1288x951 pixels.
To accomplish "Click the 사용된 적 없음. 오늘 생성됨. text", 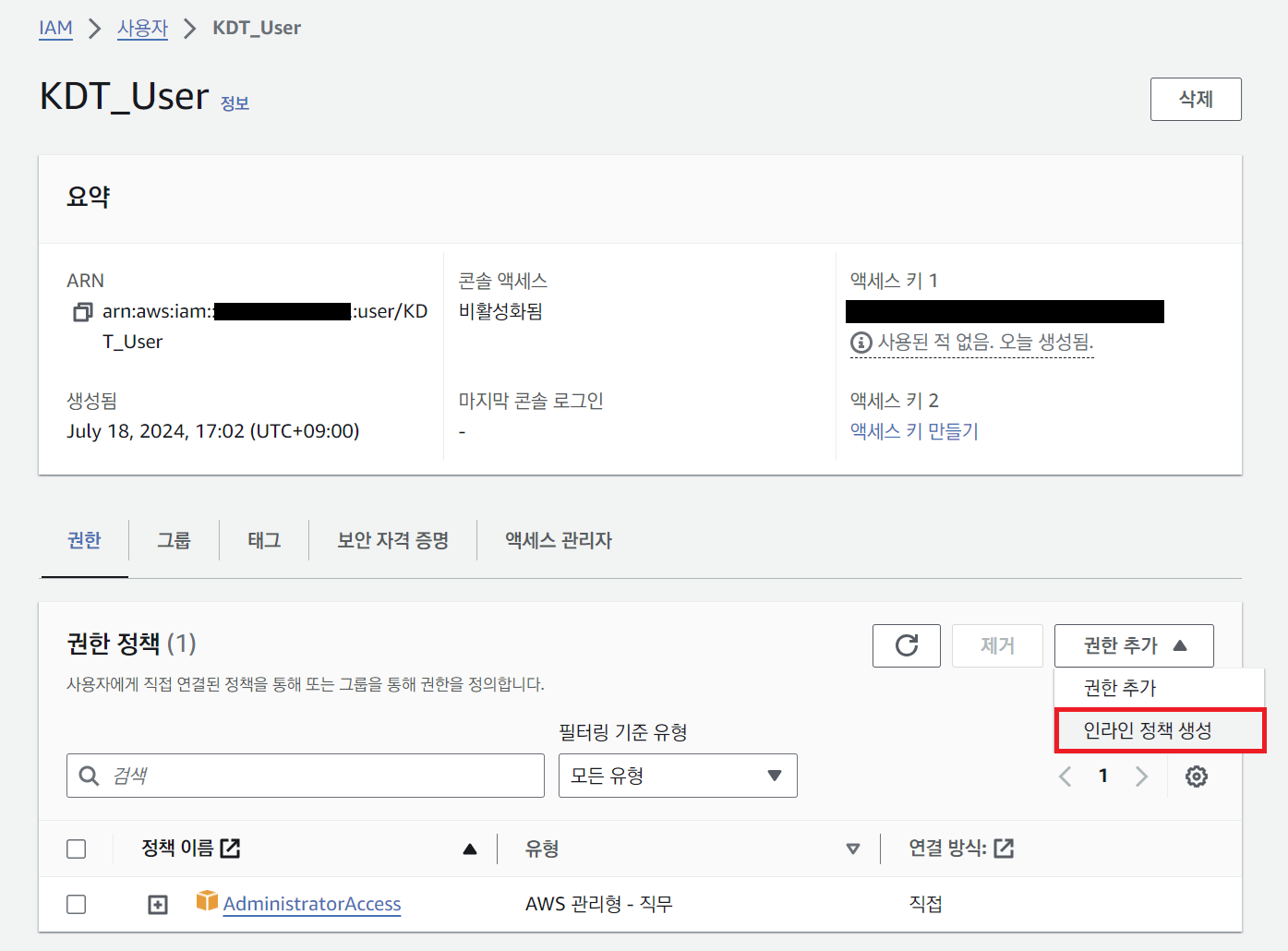I will [x=985, y=343].
